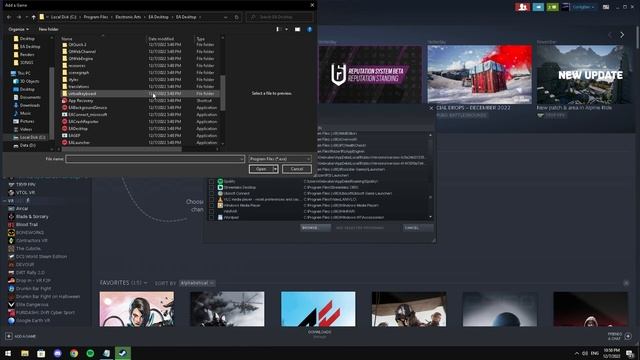
Task: Click New folder button
Action: [48, 29]
